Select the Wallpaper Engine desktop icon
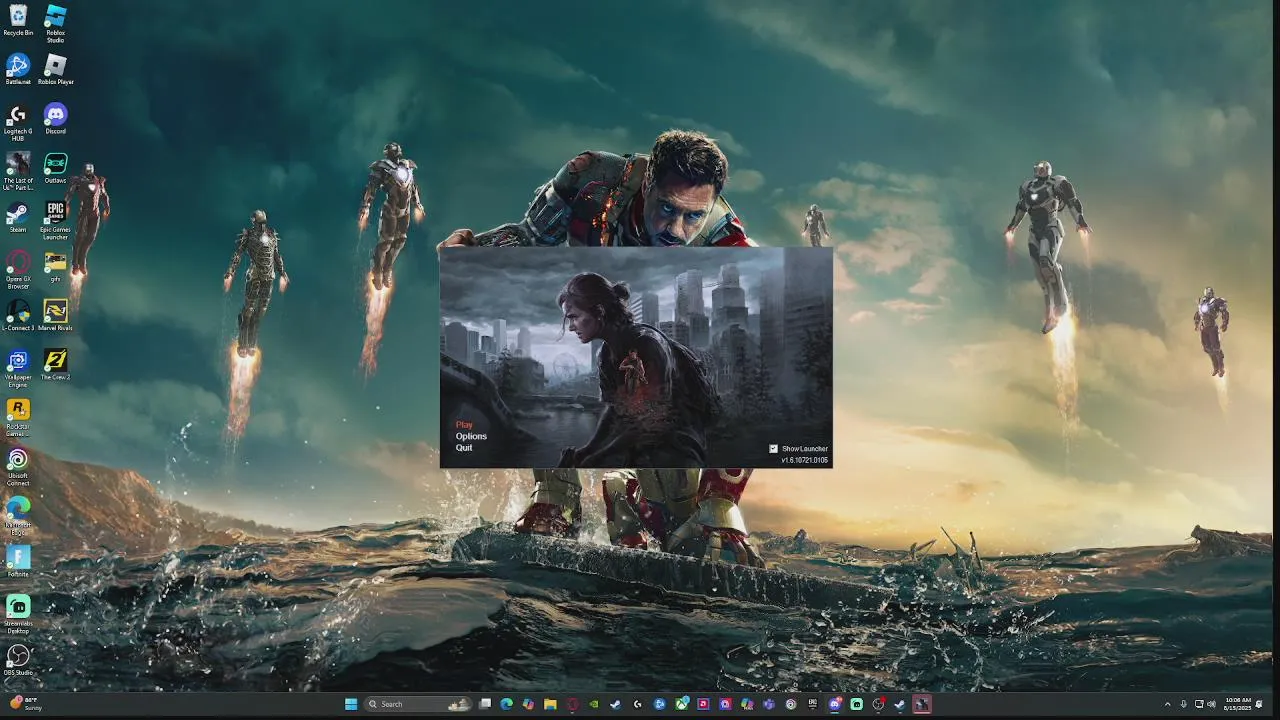 tap(18, 367)
